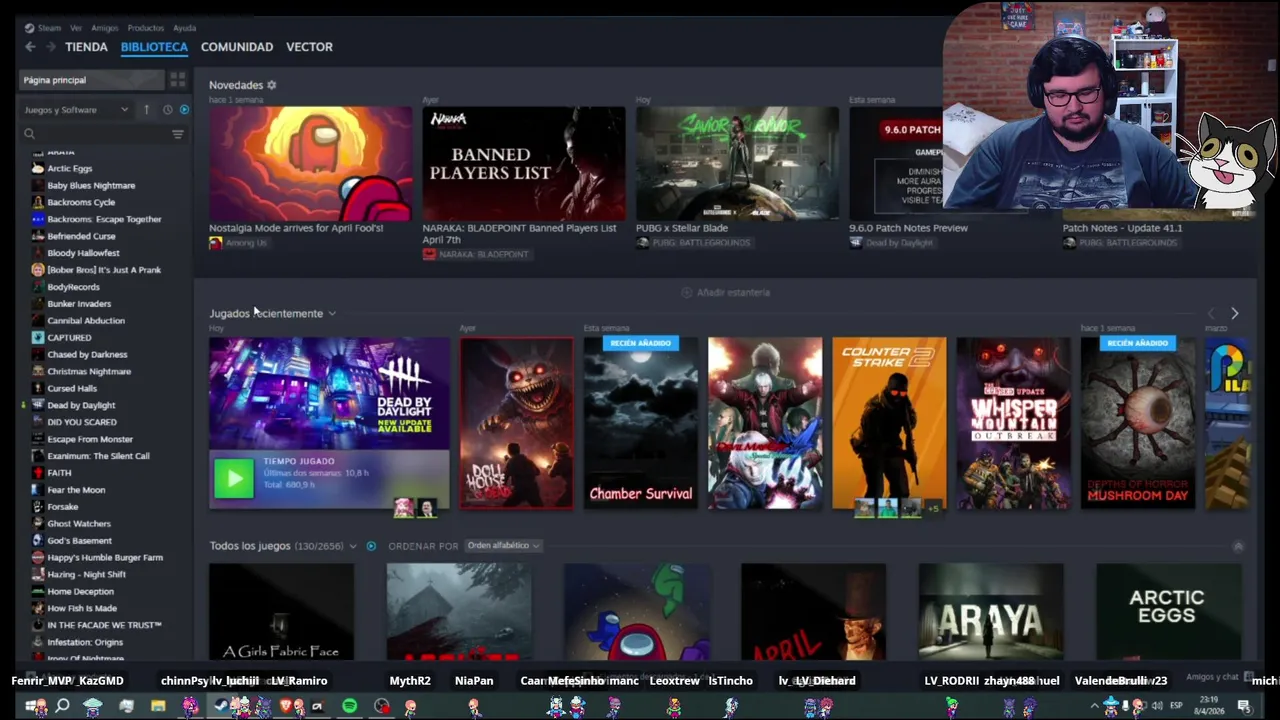Switch library to grid collections view
Screen dimensions: 1280x720
[x=177, y=80]
